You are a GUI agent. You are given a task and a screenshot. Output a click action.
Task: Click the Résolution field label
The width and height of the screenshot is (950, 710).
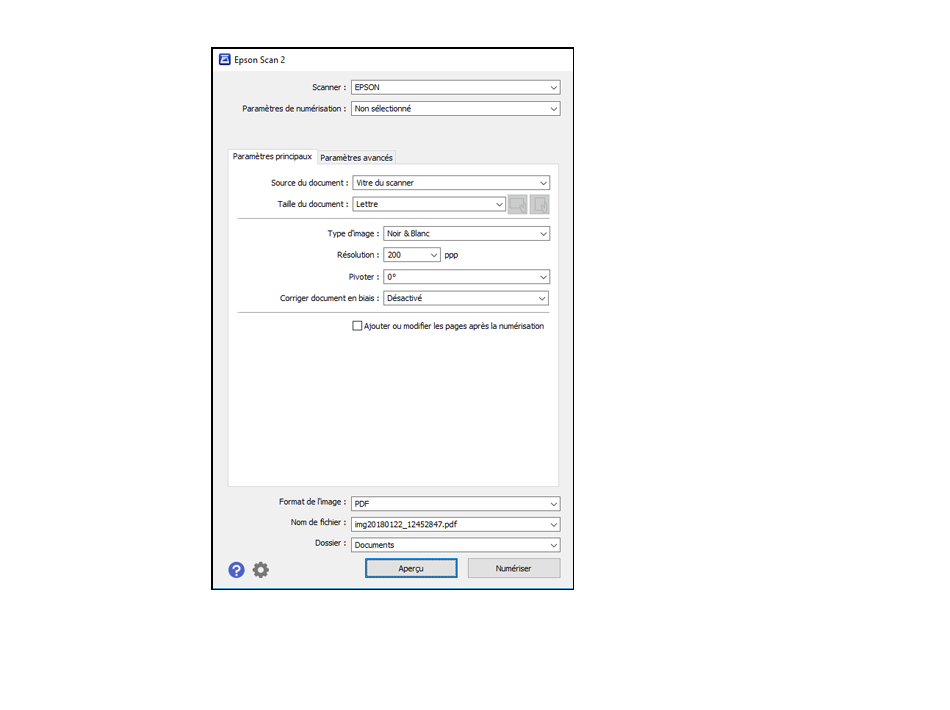[358, 255]
